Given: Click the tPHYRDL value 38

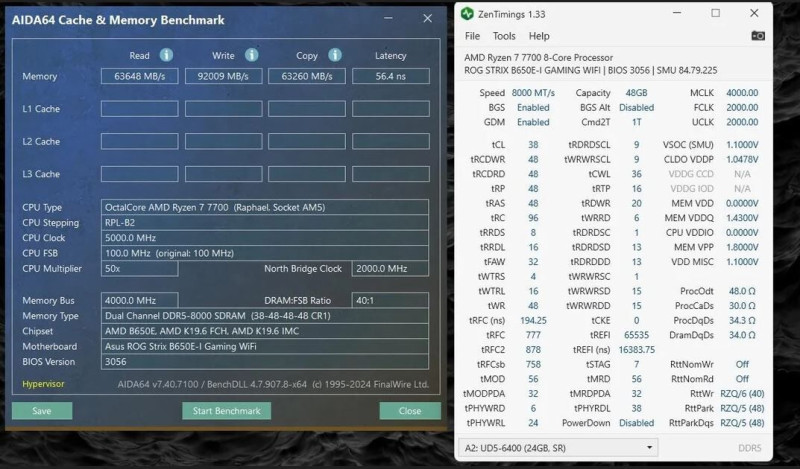Looking at the screenshot, I should [x=636, y=408].
